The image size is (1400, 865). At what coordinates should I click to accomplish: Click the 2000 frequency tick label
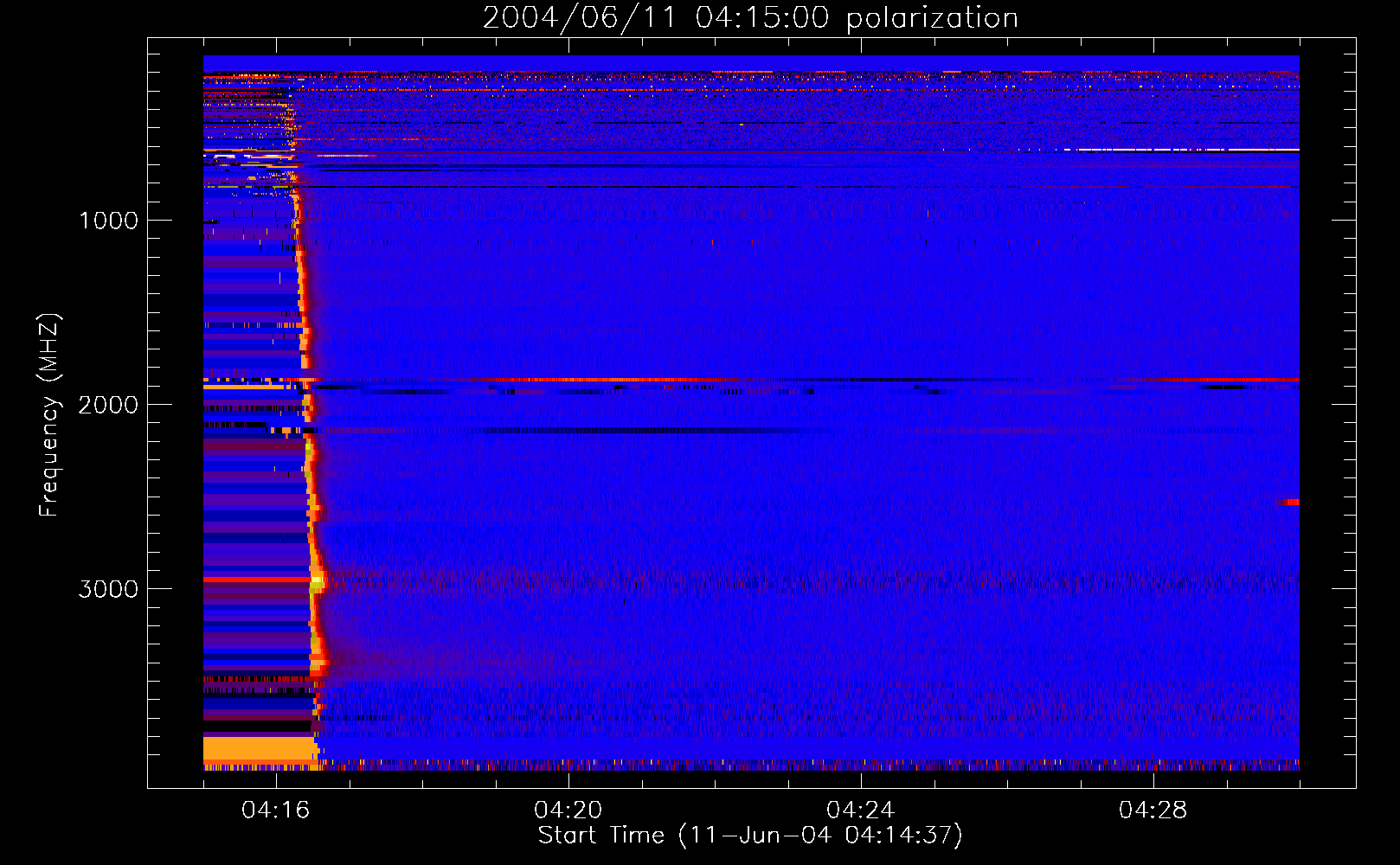point(108,405)
